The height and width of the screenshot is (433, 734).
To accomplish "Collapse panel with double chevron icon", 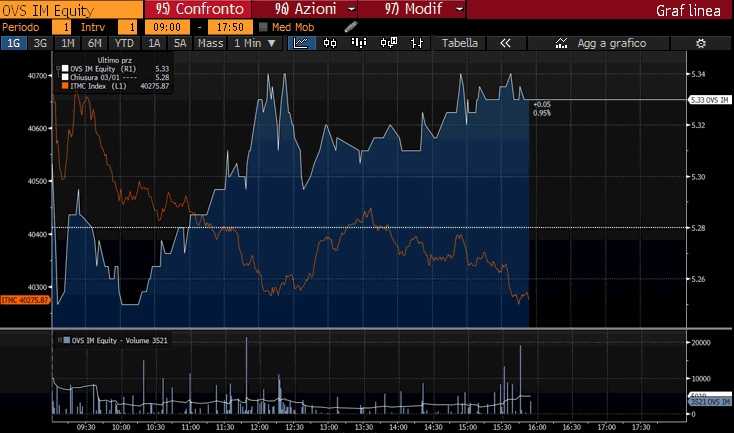I will click(505, 43).
